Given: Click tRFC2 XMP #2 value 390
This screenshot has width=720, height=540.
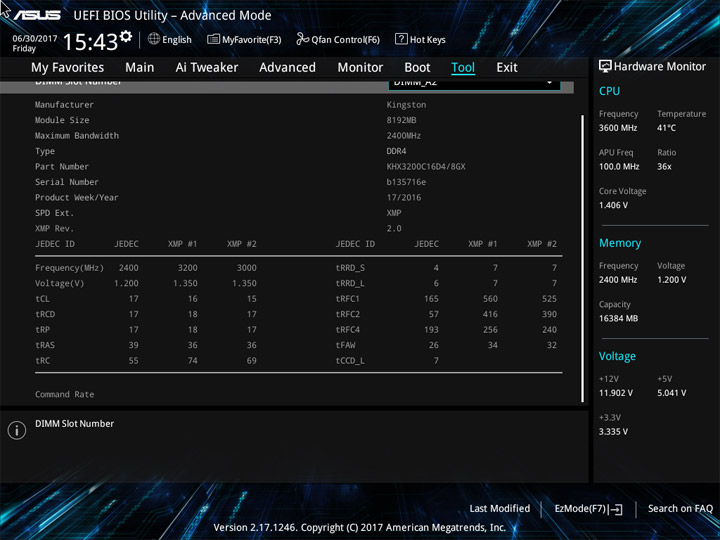Looking at the screenshot, I should 549,314.
